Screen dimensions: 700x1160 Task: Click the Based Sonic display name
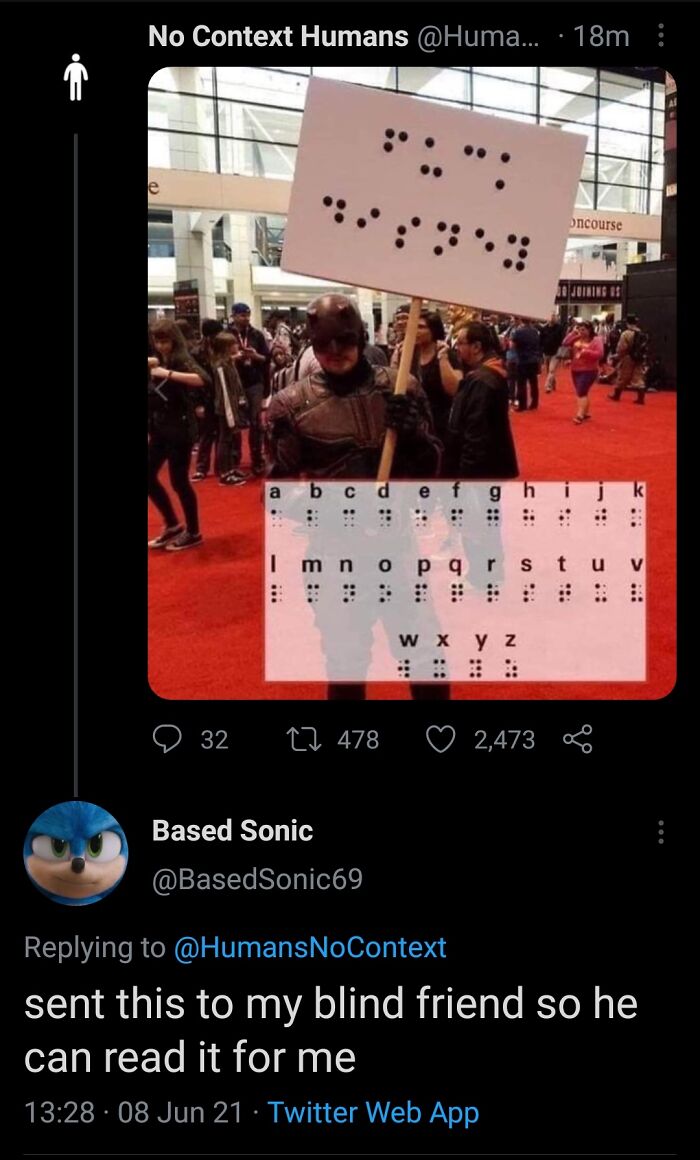tap(232, 831)
